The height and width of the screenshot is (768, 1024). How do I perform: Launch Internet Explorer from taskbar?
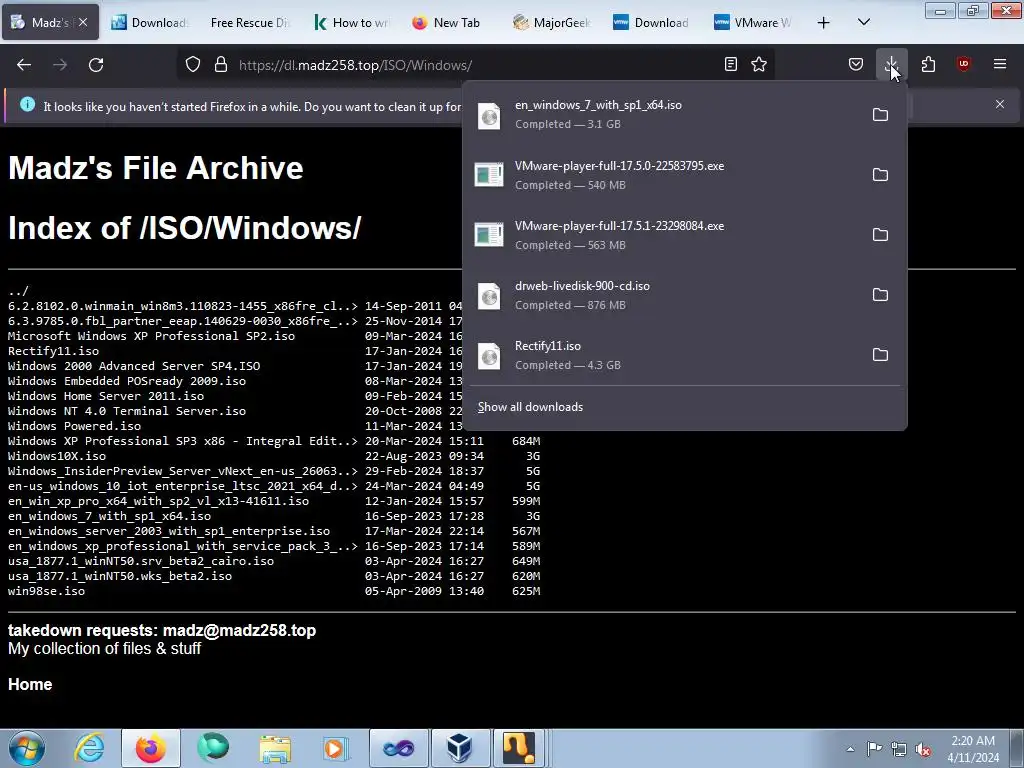click(x=89, y=748)
